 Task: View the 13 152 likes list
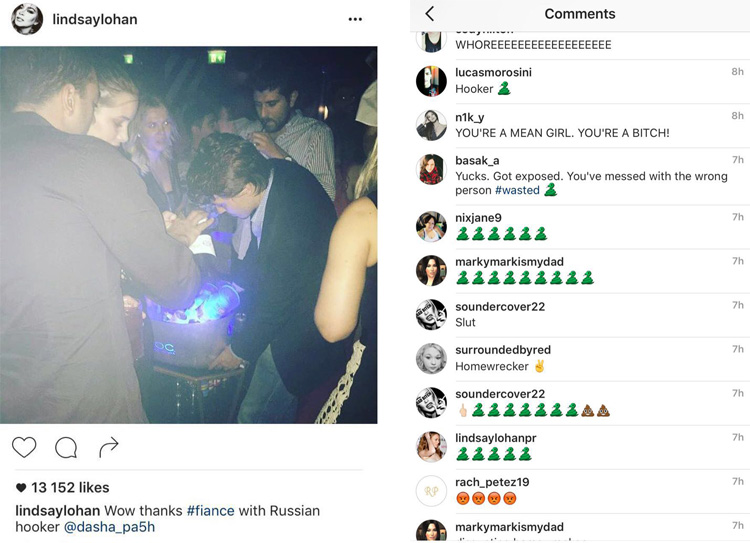click(x=62, y=488)
